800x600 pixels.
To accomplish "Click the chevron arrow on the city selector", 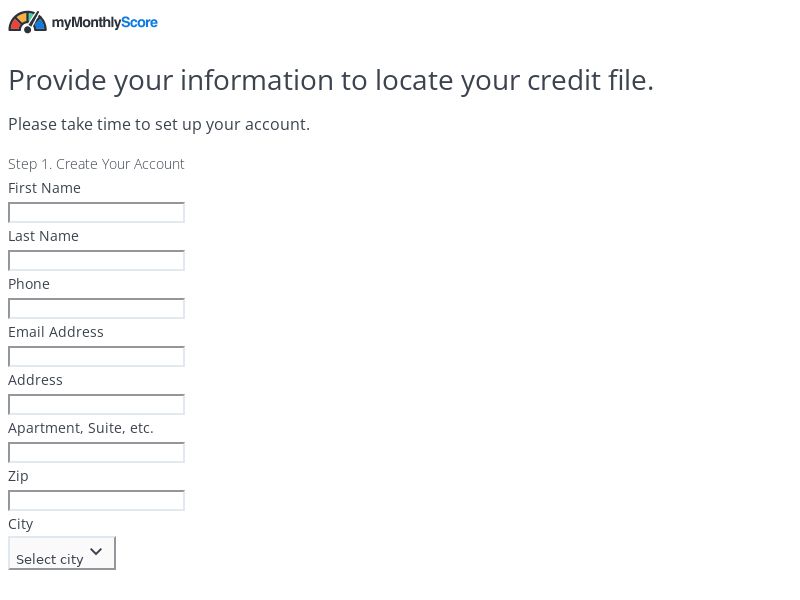I will (96, 551).
